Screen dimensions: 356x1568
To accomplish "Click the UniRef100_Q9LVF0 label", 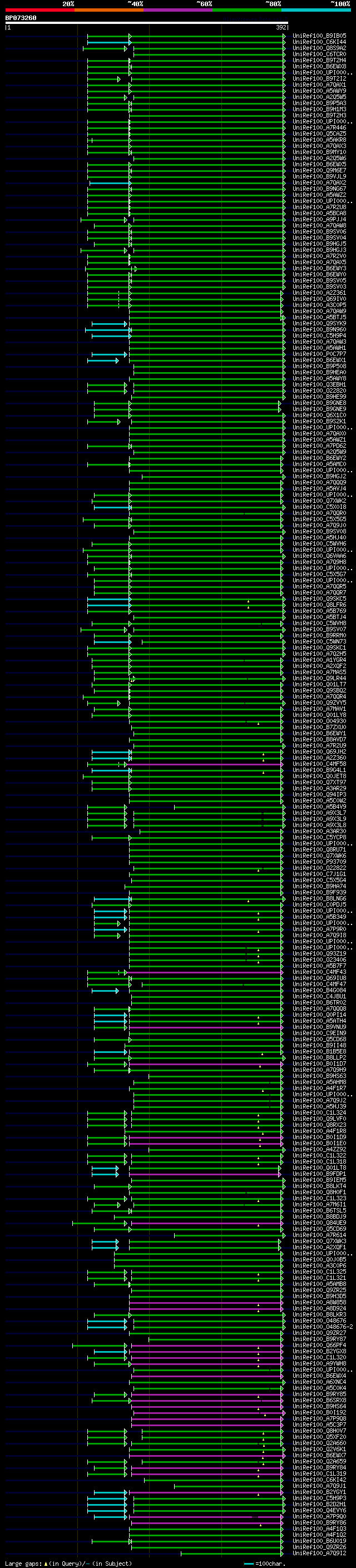I will pos(319,1119).
